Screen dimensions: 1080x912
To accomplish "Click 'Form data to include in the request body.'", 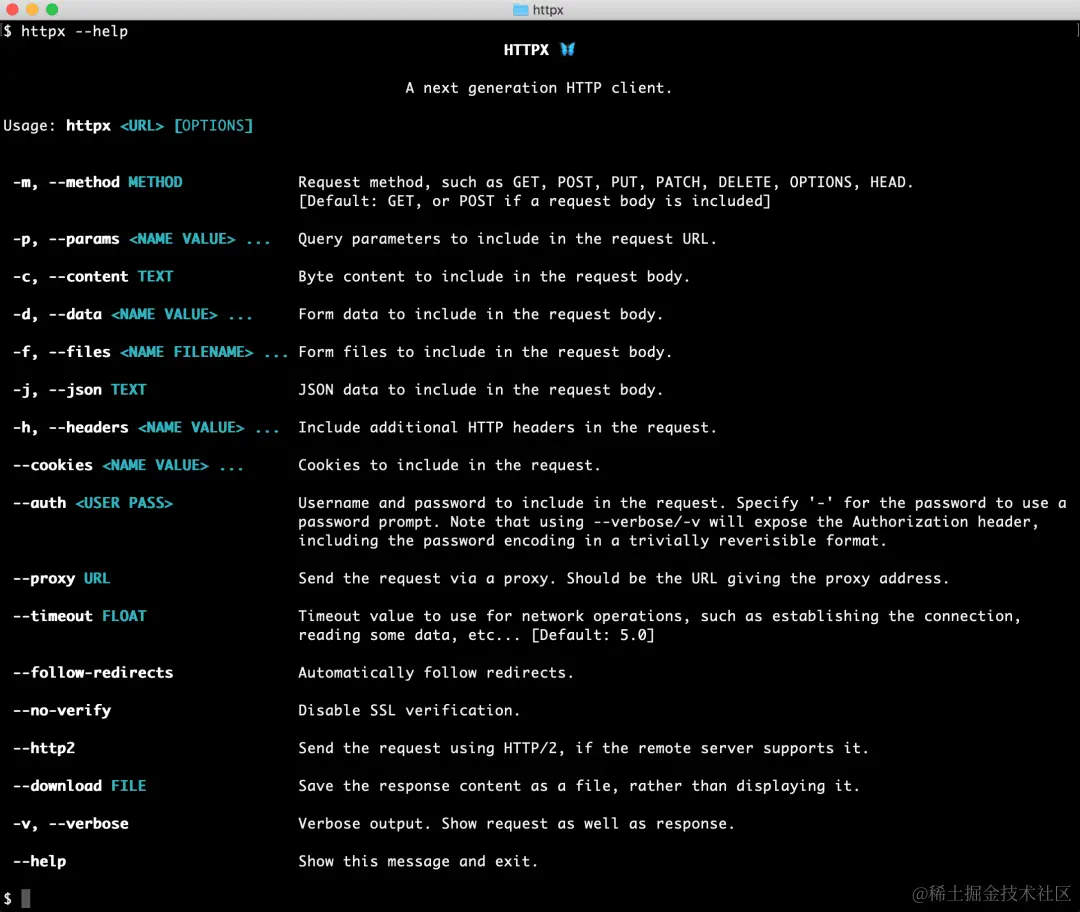I will pos(481,315).
